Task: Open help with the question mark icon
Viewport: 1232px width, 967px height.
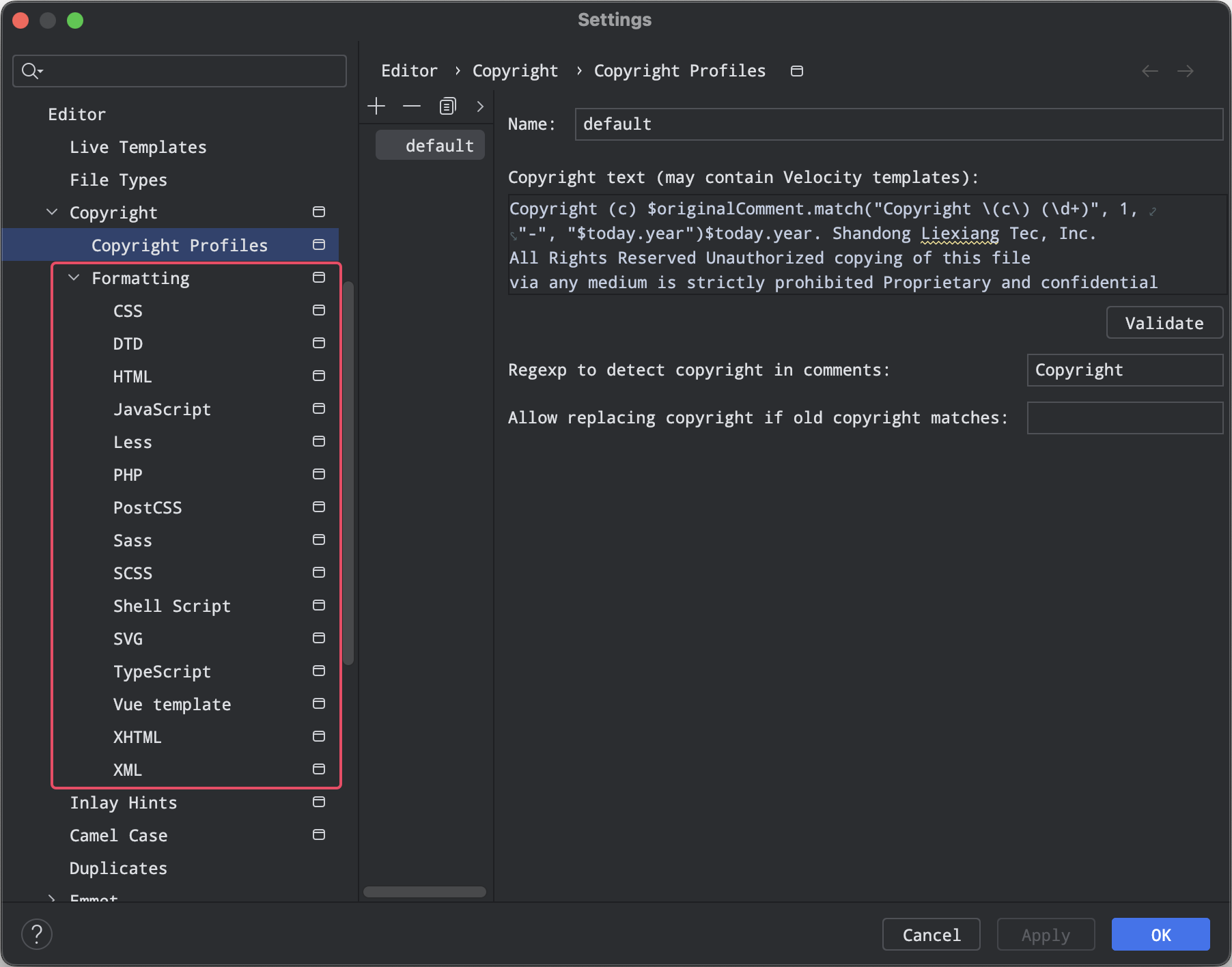Action: tap(37, 934)
